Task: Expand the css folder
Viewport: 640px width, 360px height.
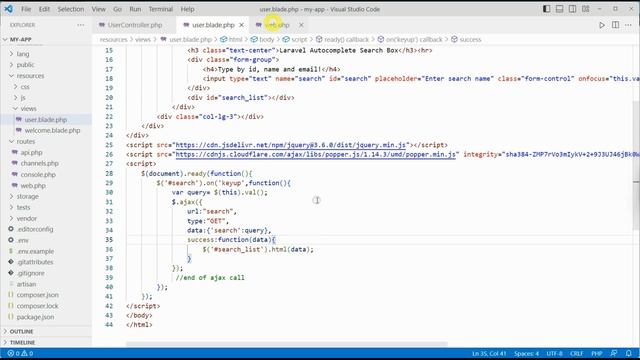Action: tap(46, 87)
